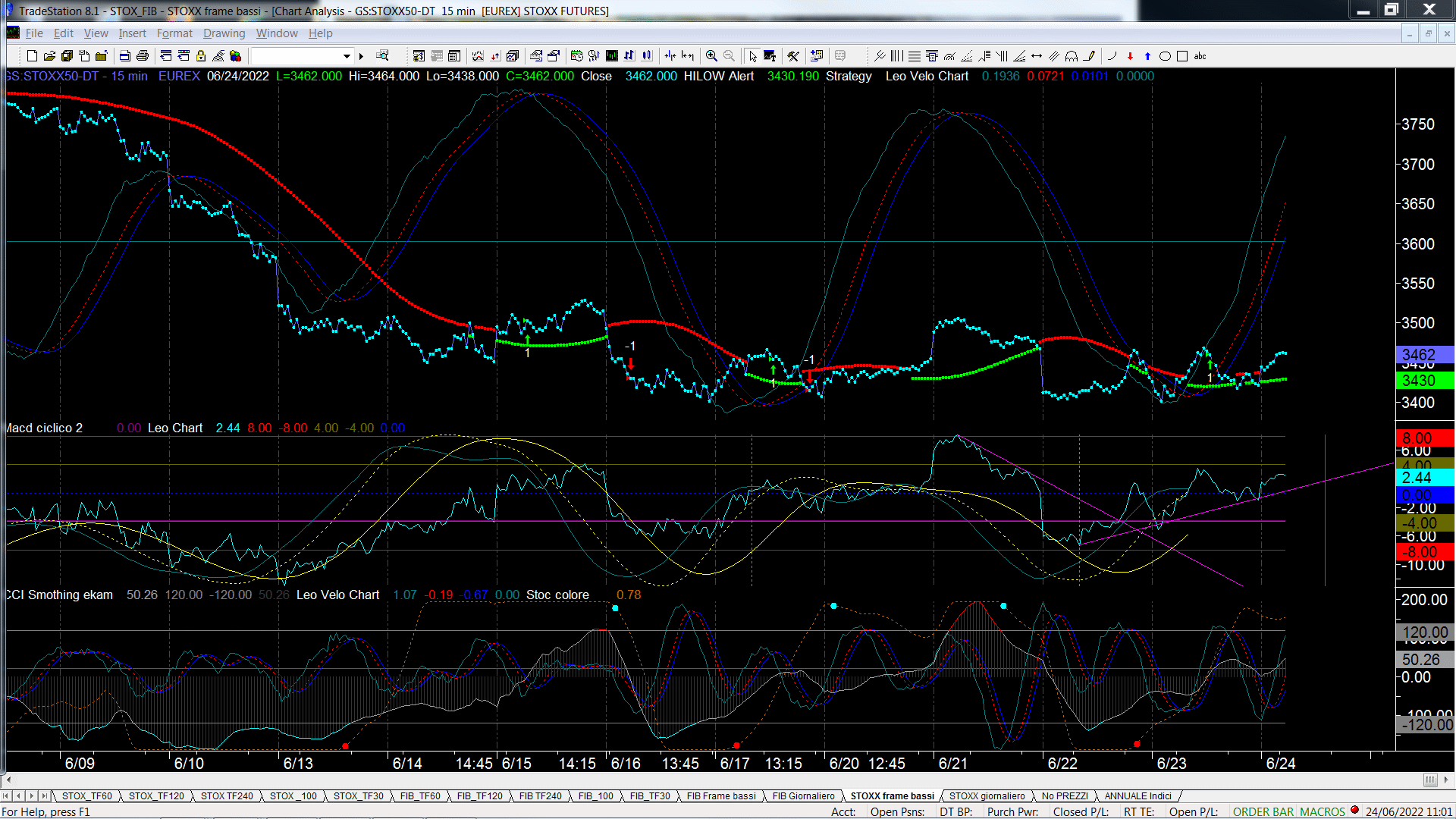This screenshot has width=1456, height=819.
Task: Click the Macd ciclico 2 indicator label
Action: click(44, 428)
